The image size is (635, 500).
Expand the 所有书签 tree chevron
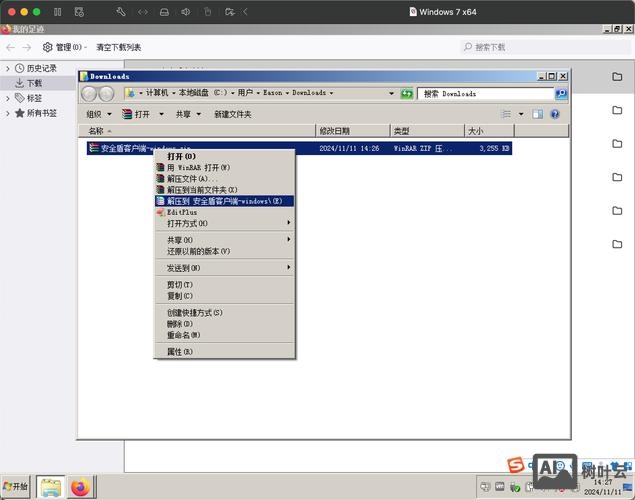pos(8,113)
